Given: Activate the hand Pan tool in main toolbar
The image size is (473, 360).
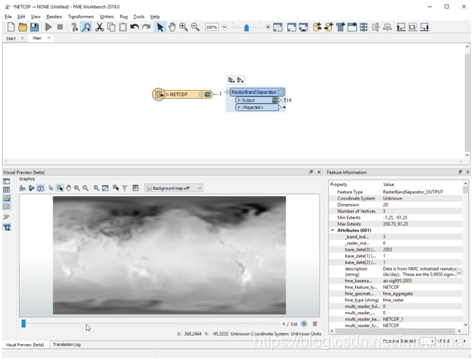Looking at the screenshot, I should coord(172,27).
